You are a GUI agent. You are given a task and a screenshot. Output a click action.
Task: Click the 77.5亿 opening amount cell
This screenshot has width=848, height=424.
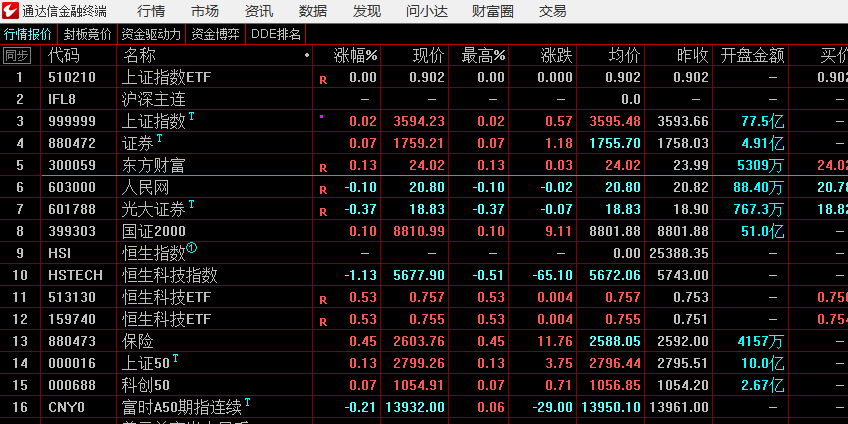pyautogui.click(x=763, y=121)
